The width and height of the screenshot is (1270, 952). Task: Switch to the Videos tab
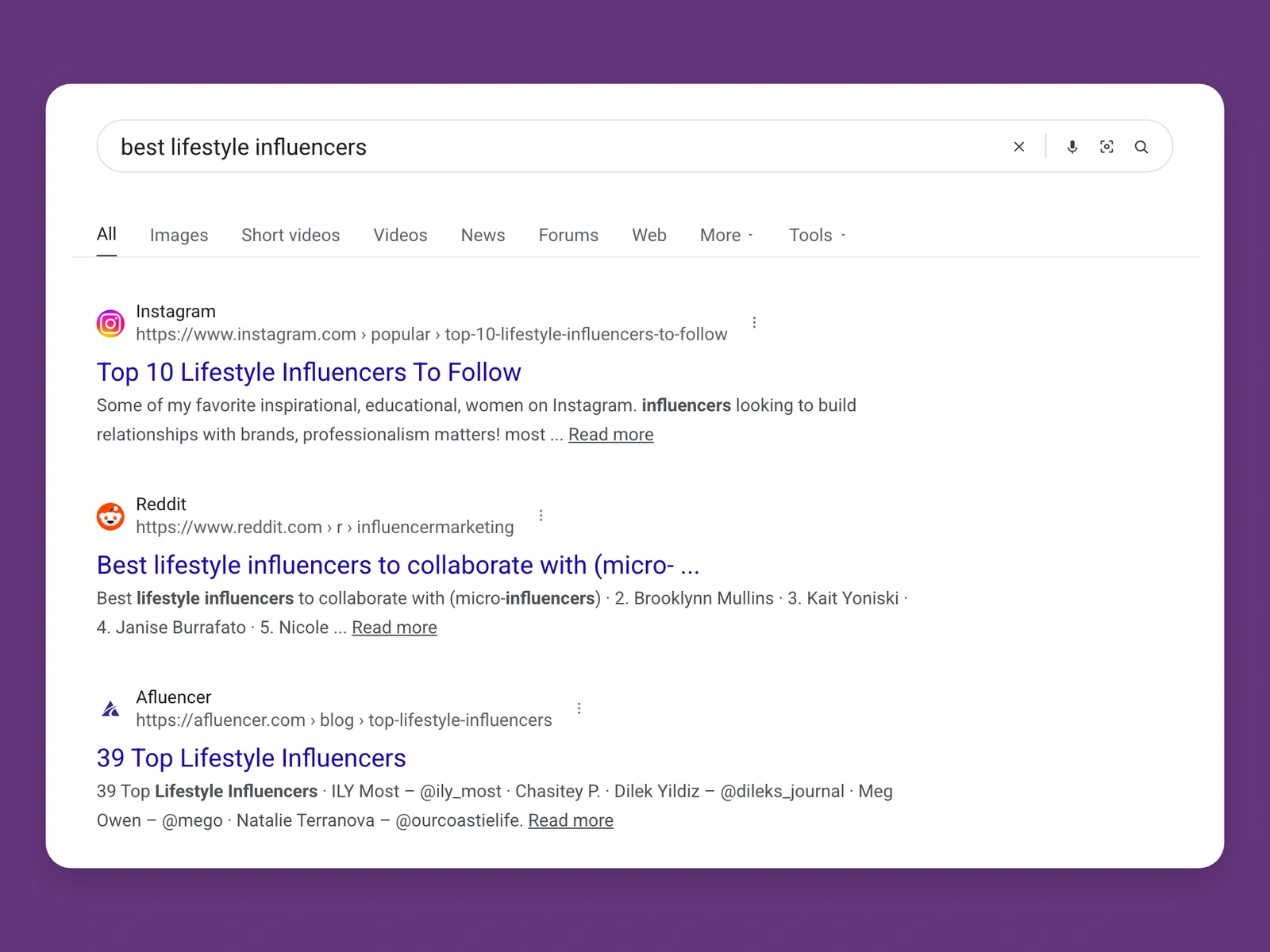click(400, 236)
